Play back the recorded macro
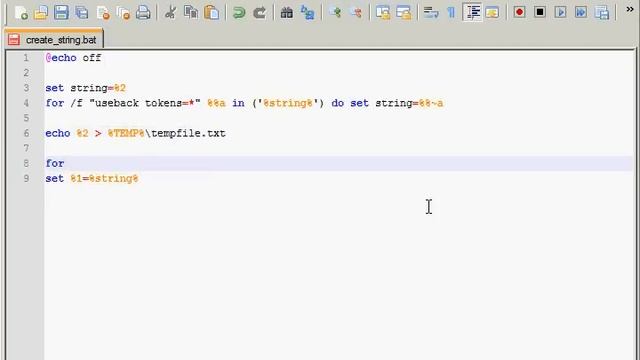 560,13
